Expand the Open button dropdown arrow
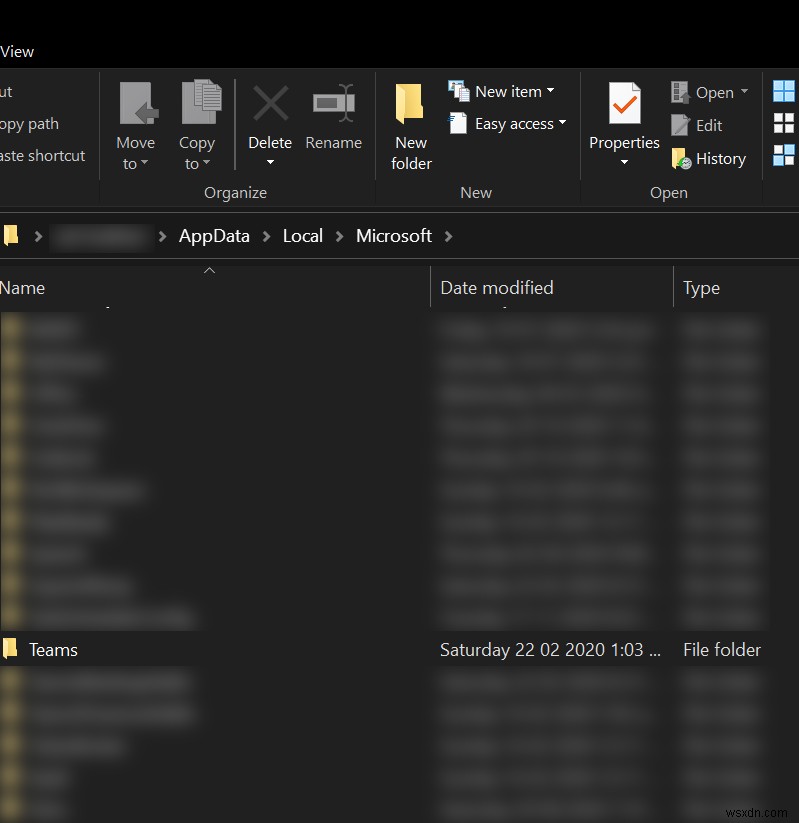Image resolution: width=799 pixels, height=823 pixels. point(744,91)
